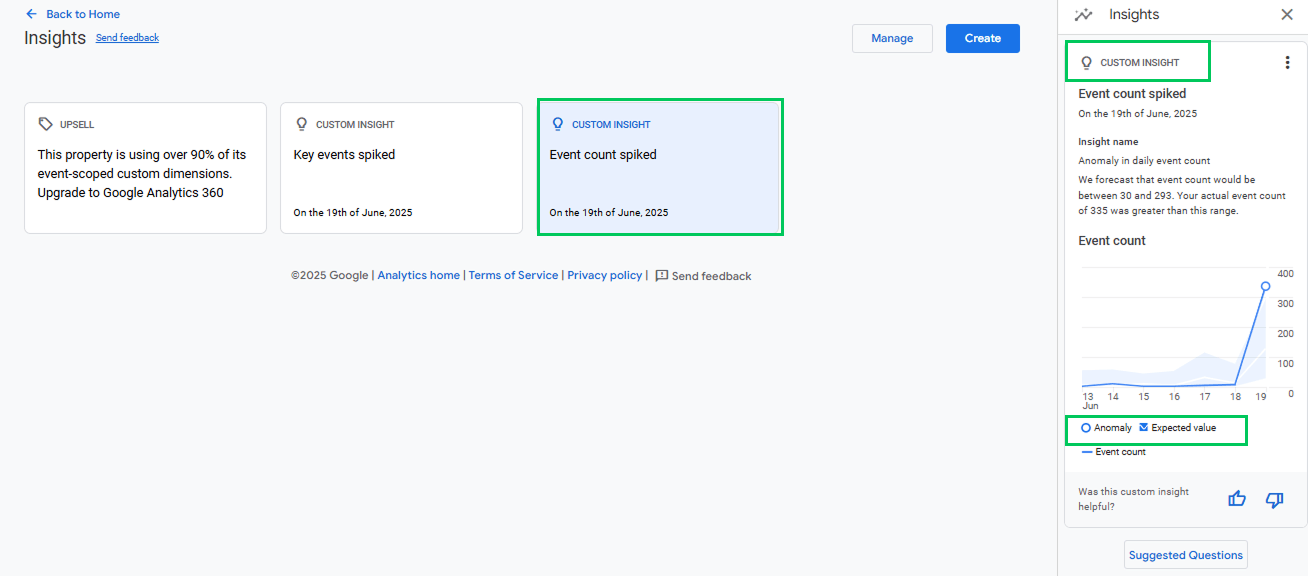This screenshot has height=576, width=1308.
Task: Select the Key events spiked insight card
Action: (x=401, y=168)
